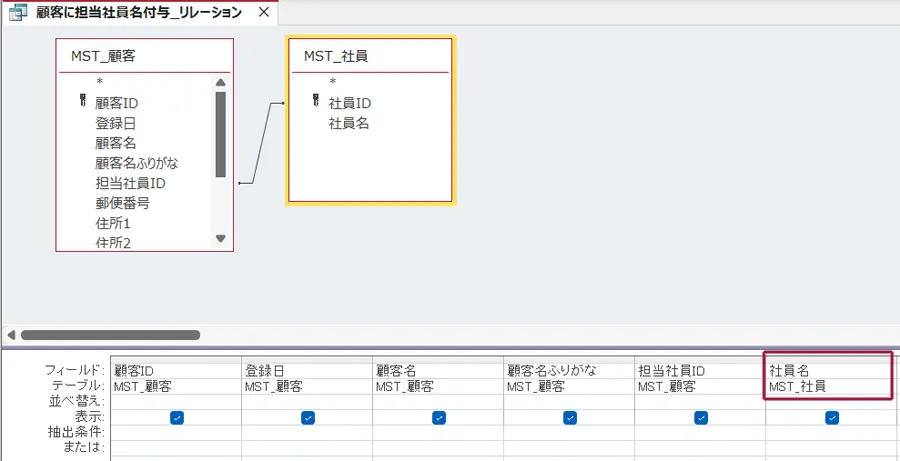This screenshot has width=900, height=461.
Task: Toggle 表示 checkbox for 登録日 column
Action: (307, 417)
